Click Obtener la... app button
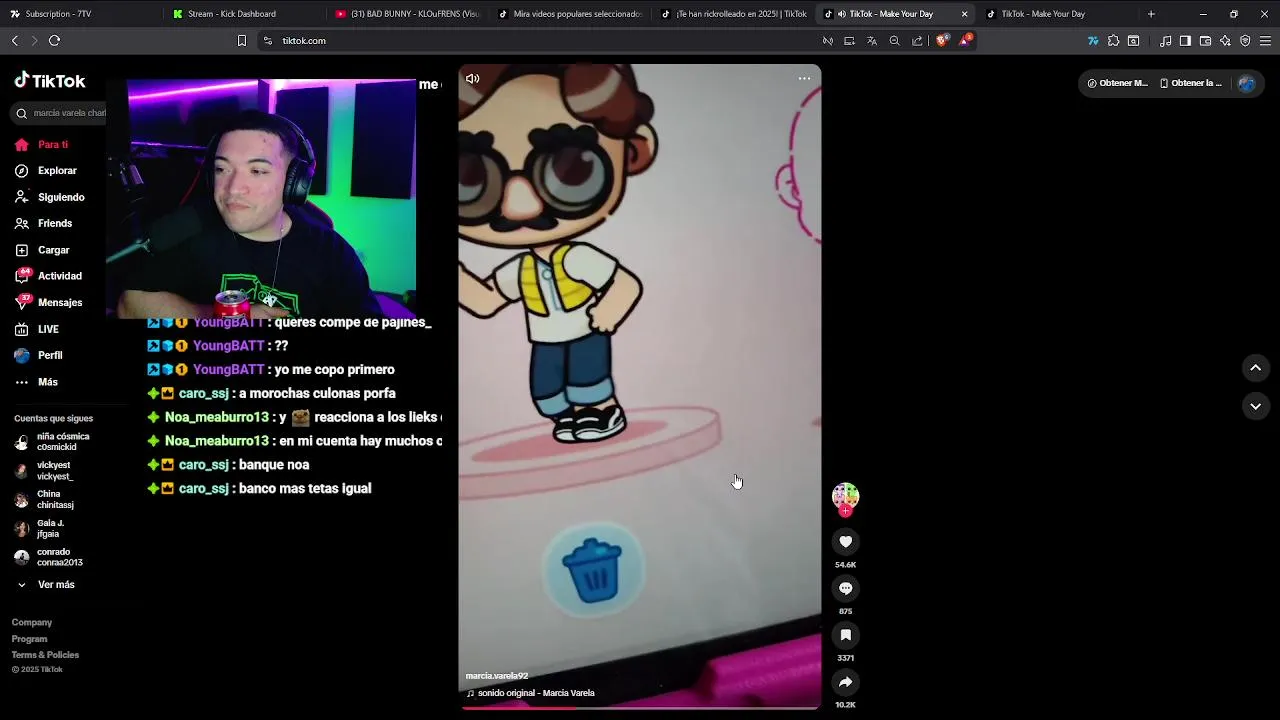 pyautogui.click(x=1191, y=83)
